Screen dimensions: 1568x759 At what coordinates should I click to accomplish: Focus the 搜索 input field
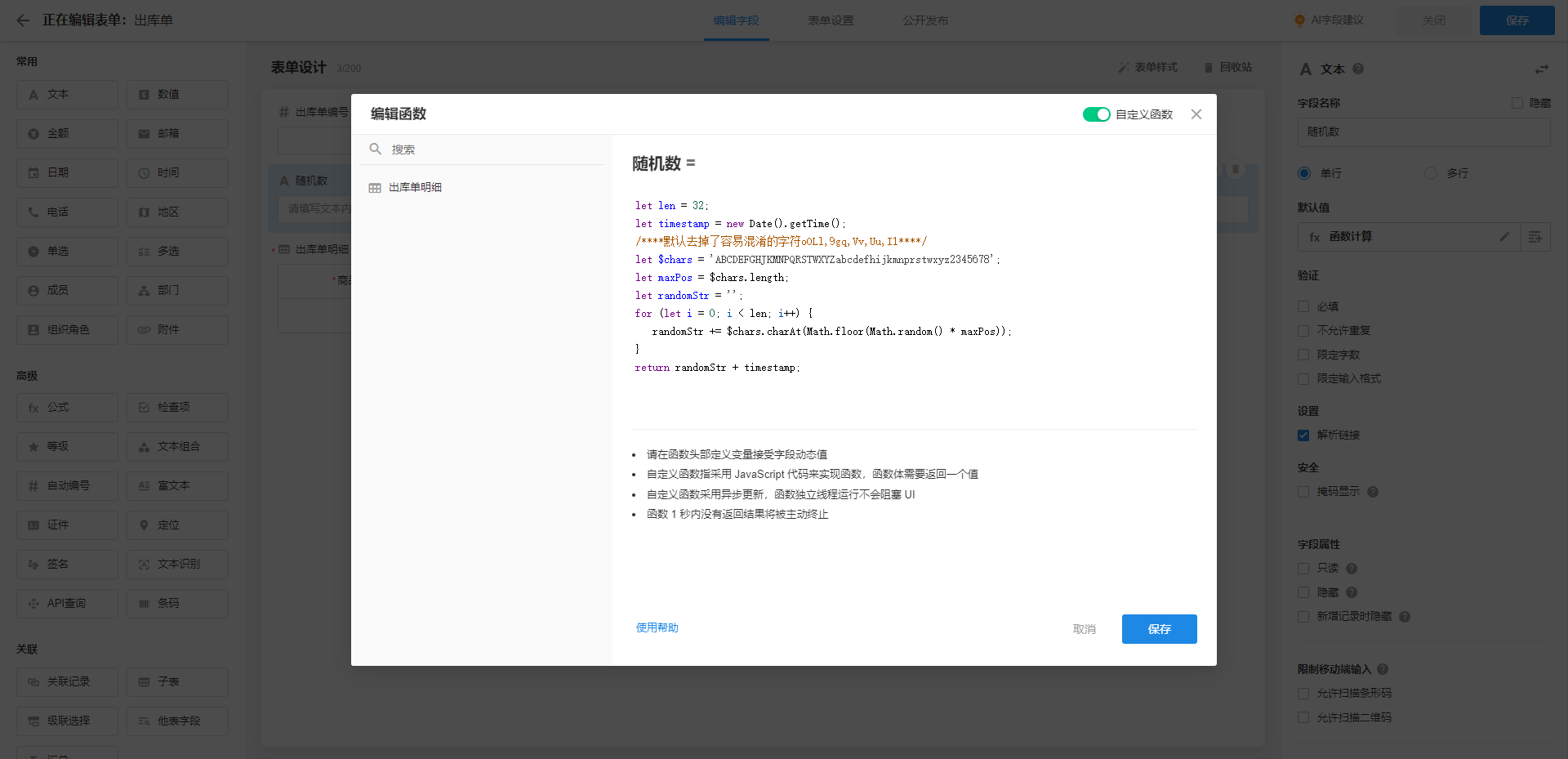pos(490,150)
